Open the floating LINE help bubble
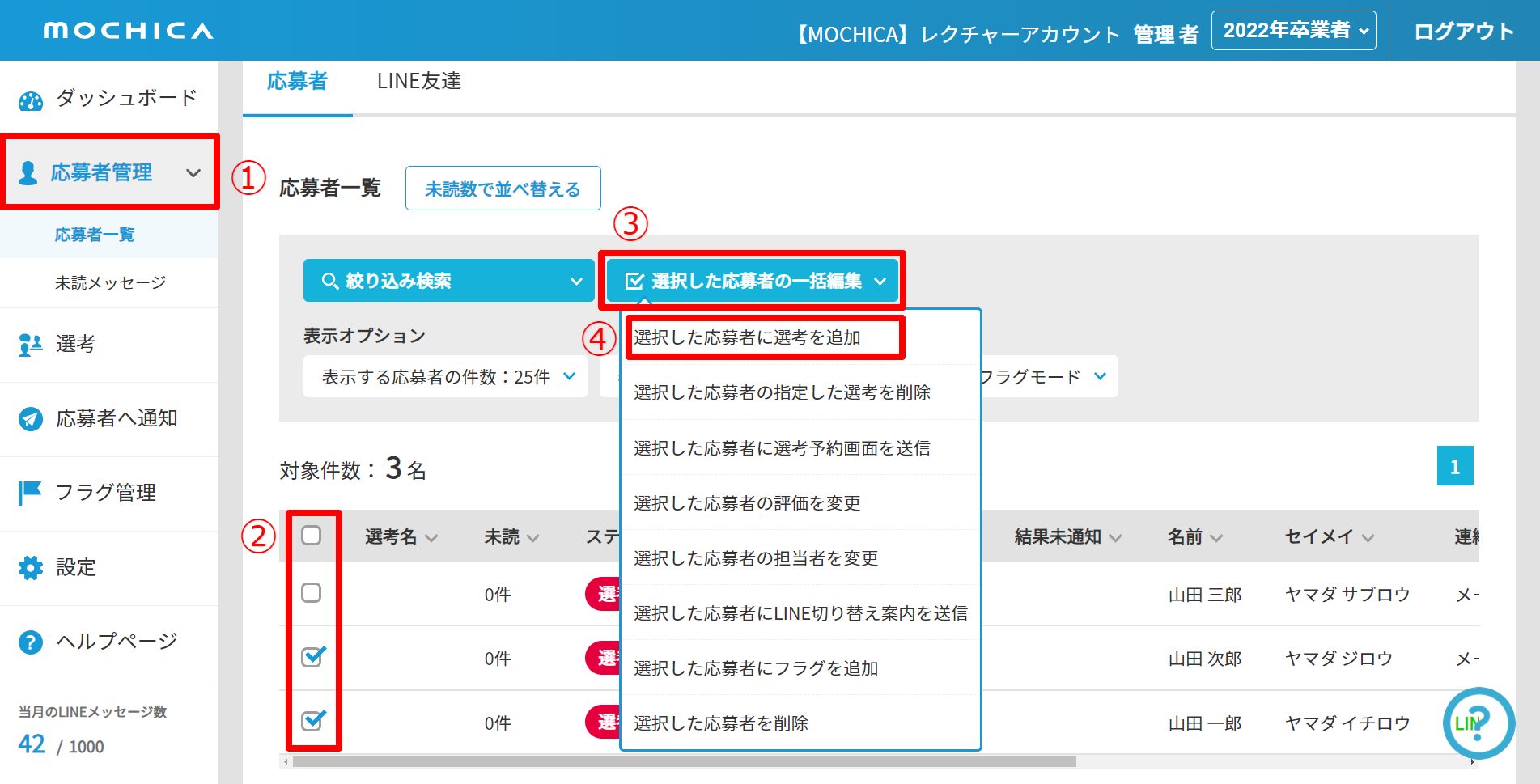The height and width of the screenshot is (784, 1540). click(x=1478, y=723)
